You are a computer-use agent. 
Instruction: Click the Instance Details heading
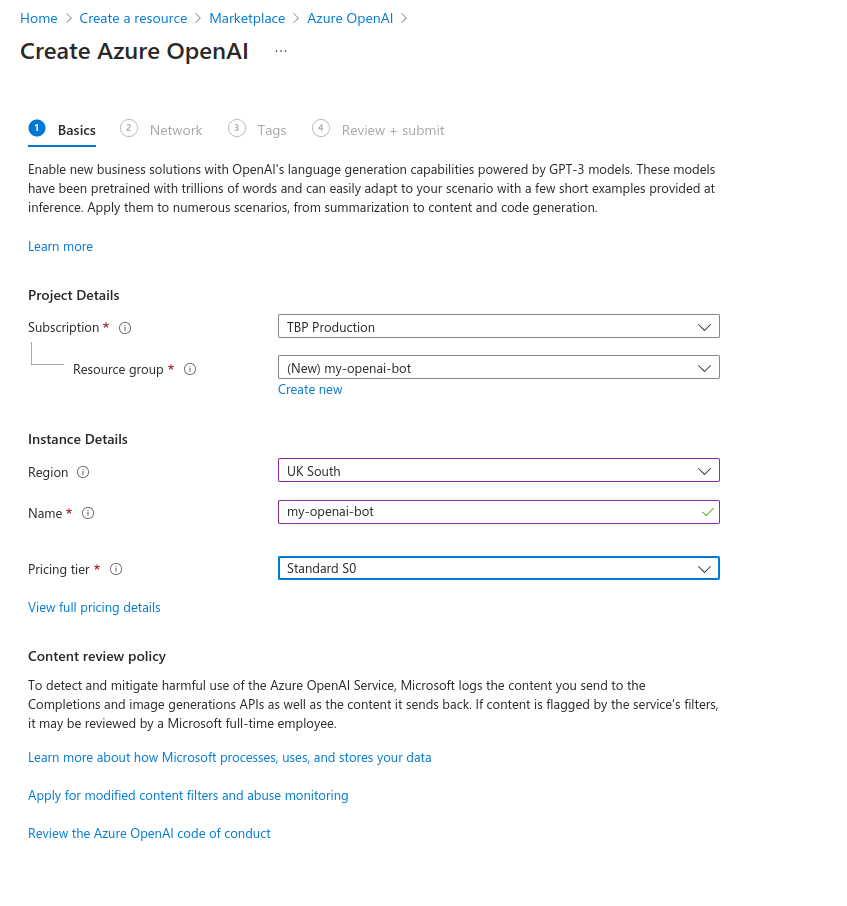click(77, 439)
